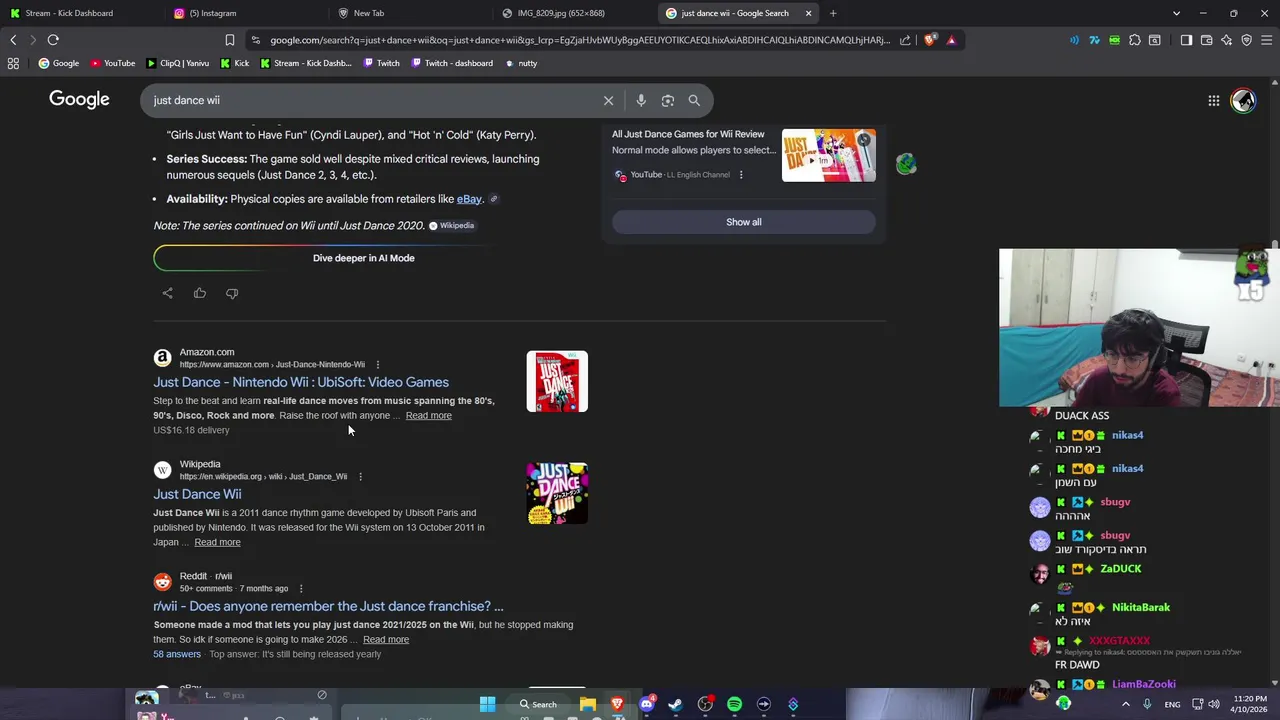Image resolution: width=1280 pixels, height=720 pixels.
Task: Switch to the New Tab tab
Action: click(408, 13)
